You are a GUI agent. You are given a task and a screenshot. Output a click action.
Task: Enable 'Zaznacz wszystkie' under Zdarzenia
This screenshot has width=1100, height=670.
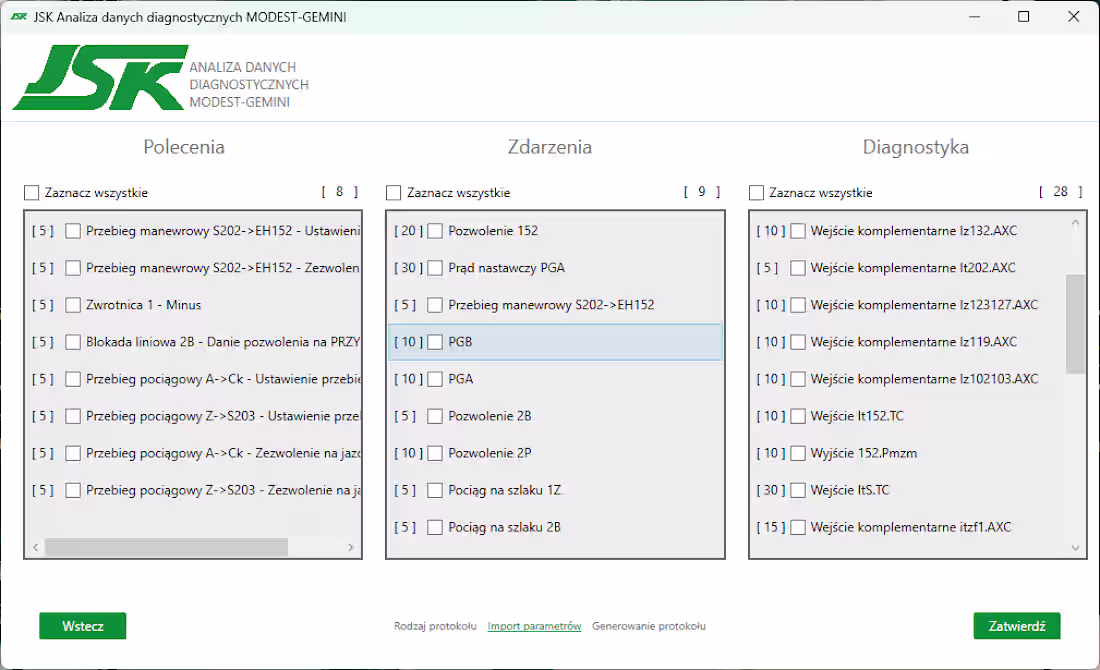tap(392, 192)
